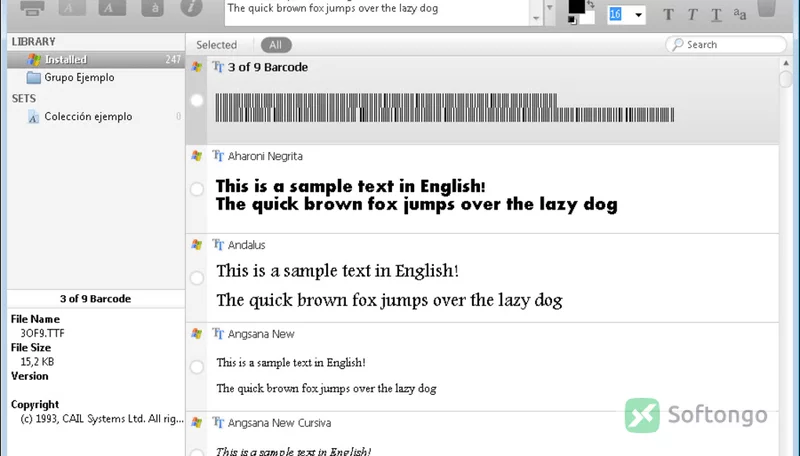Mark the selection circle for Angsana New
The width and height of the screenshot is (800, 456).
click(197, 367)
